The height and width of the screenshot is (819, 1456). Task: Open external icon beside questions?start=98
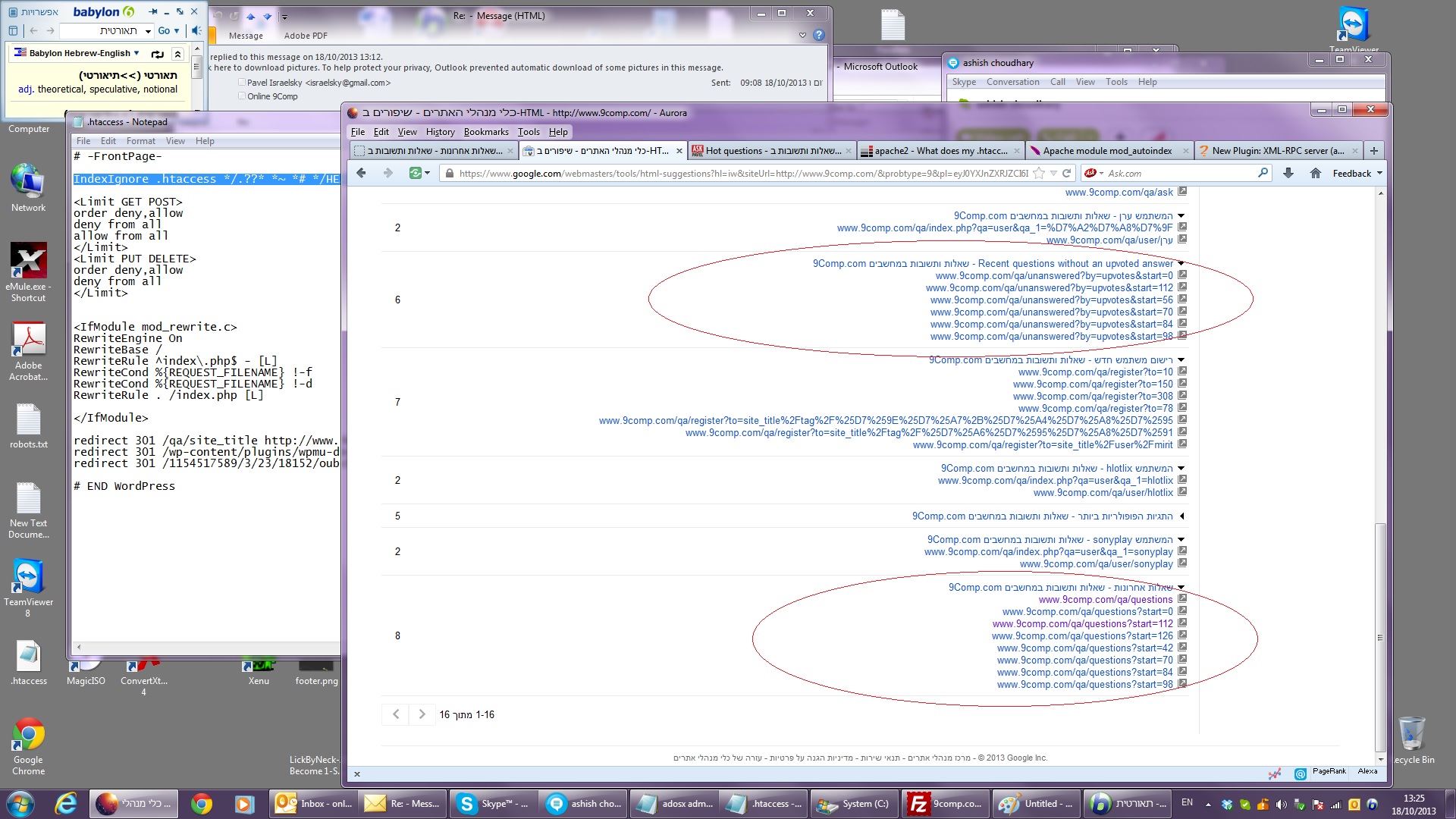click(1182, 684)
